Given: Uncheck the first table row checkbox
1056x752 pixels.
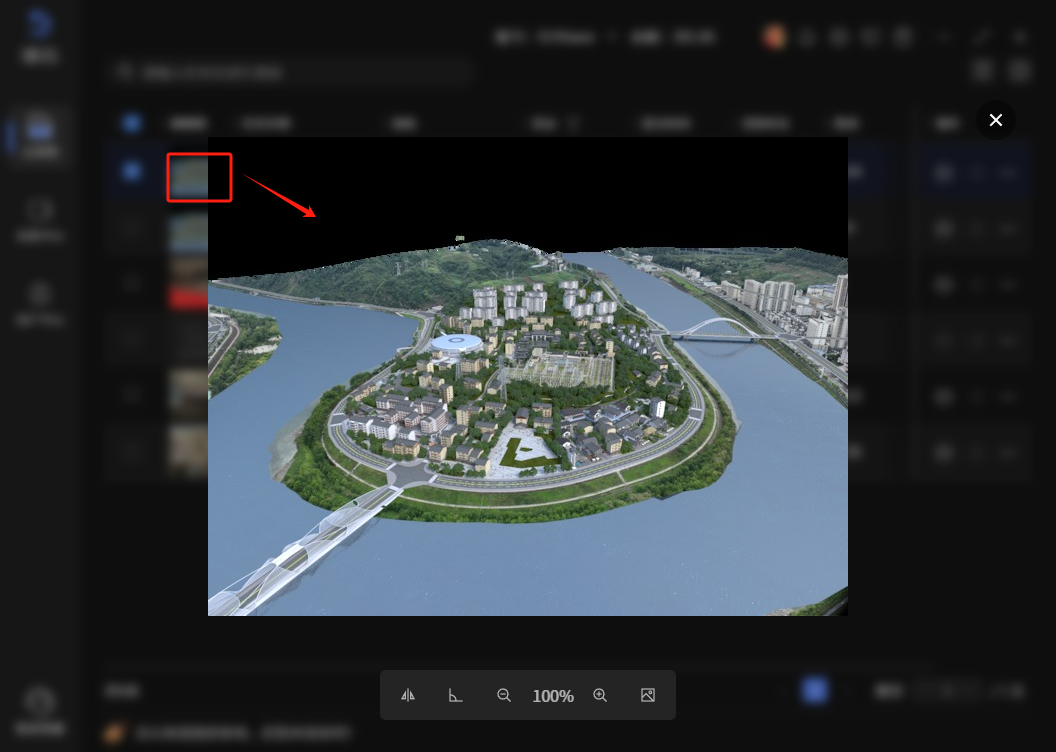Looking at the screenshot, I should (132, 171).
